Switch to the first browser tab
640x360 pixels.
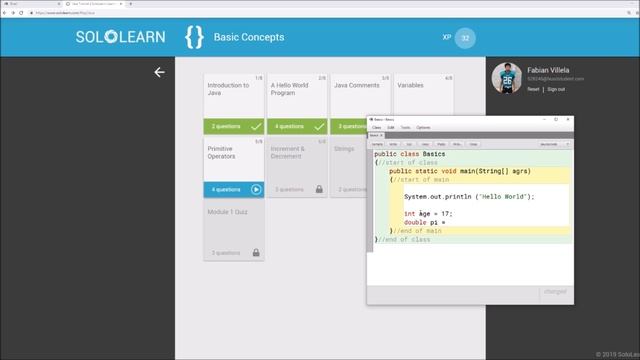coord(32,4)
